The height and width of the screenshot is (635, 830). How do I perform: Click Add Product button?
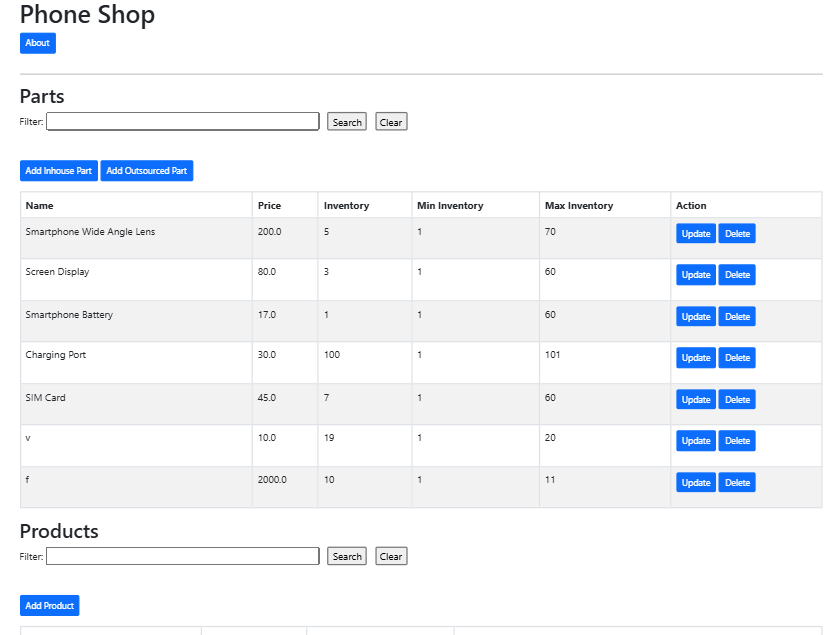coord(49,605)
